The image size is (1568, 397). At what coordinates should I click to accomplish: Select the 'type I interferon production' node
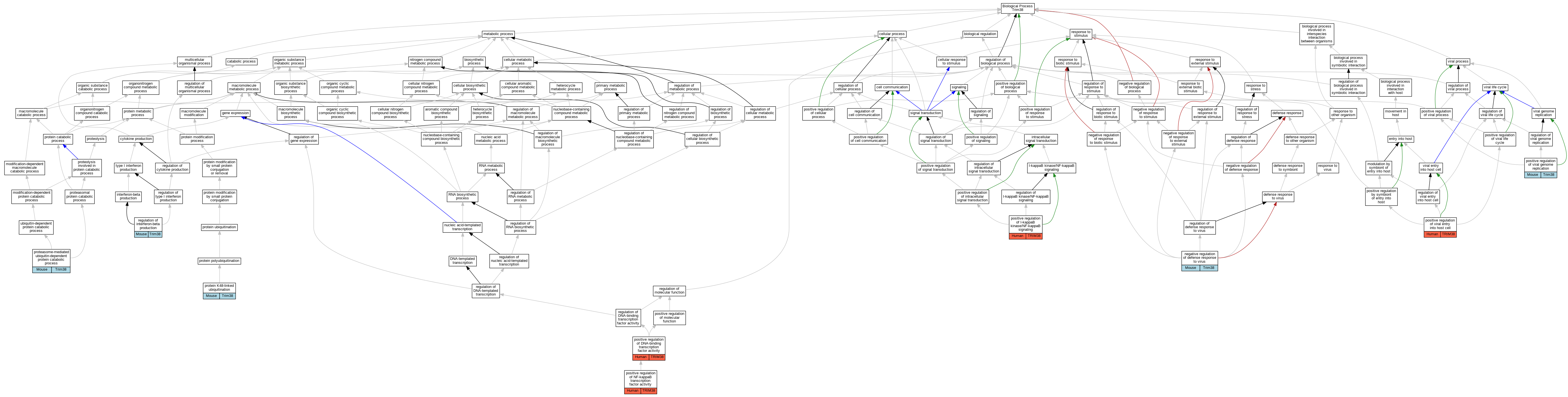[x=129, y=167]
